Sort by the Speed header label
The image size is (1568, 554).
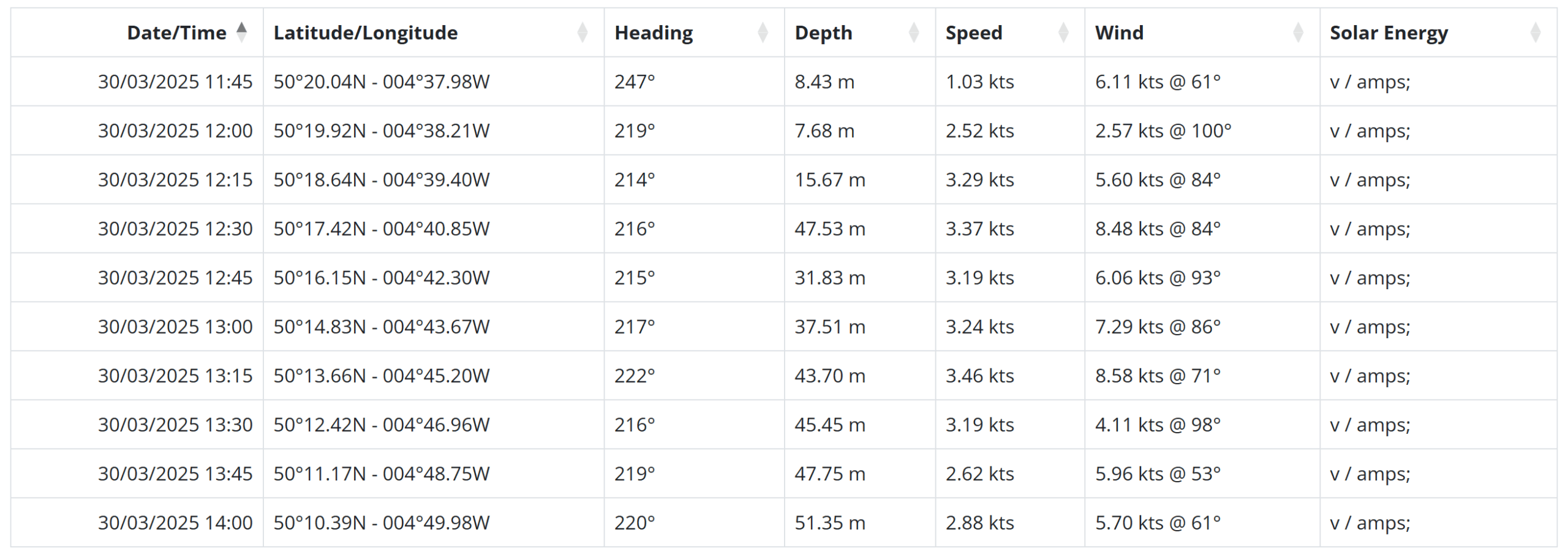(974, 32)
